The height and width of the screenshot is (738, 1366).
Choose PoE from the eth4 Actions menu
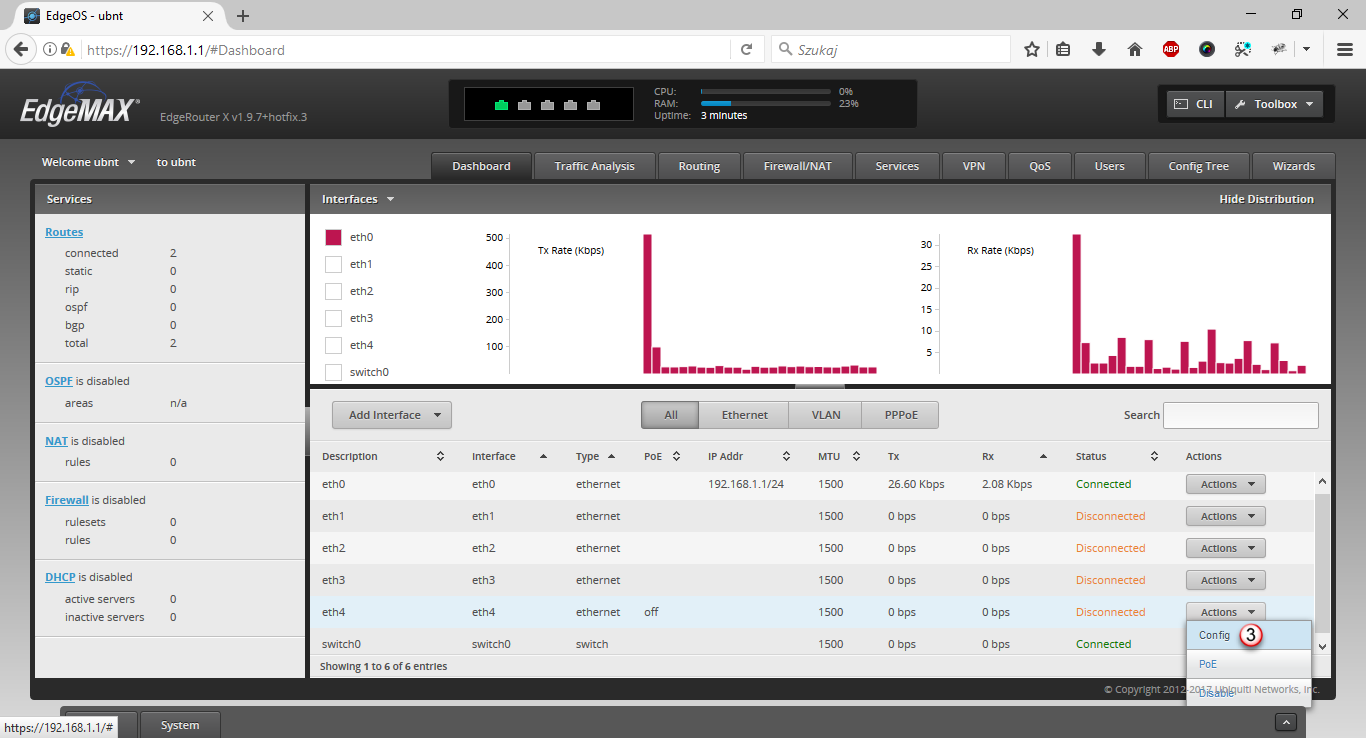(1249, 664)
